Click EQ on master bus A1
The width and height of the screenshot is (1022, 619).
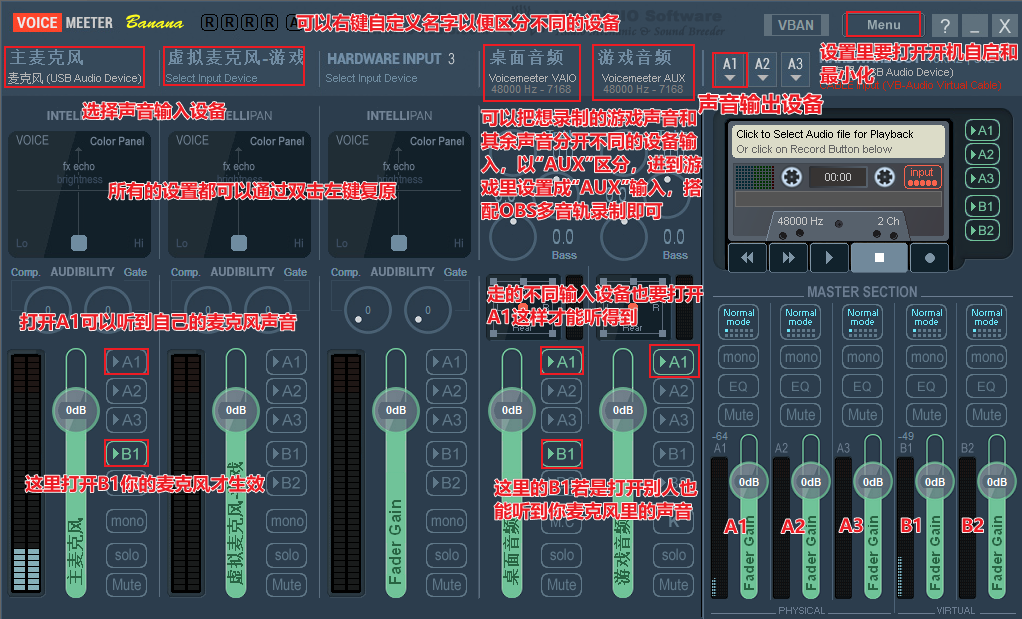pyautogui.click(x=738, y=386)
